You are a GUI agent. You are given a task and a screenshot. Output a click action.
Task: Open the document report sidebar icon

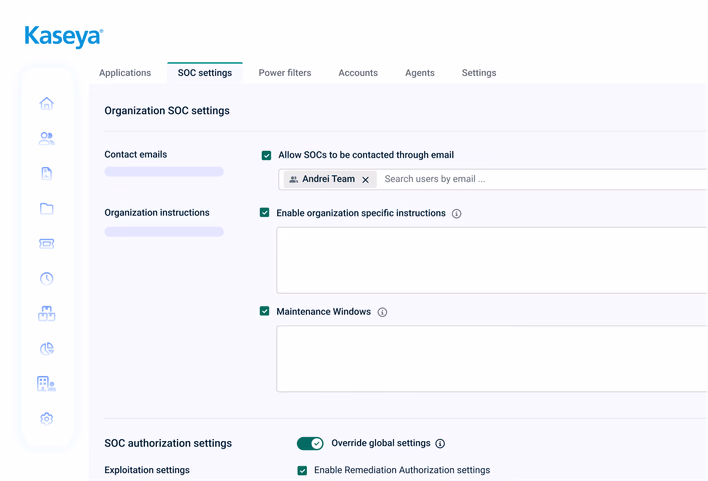(x=47, y=173)
